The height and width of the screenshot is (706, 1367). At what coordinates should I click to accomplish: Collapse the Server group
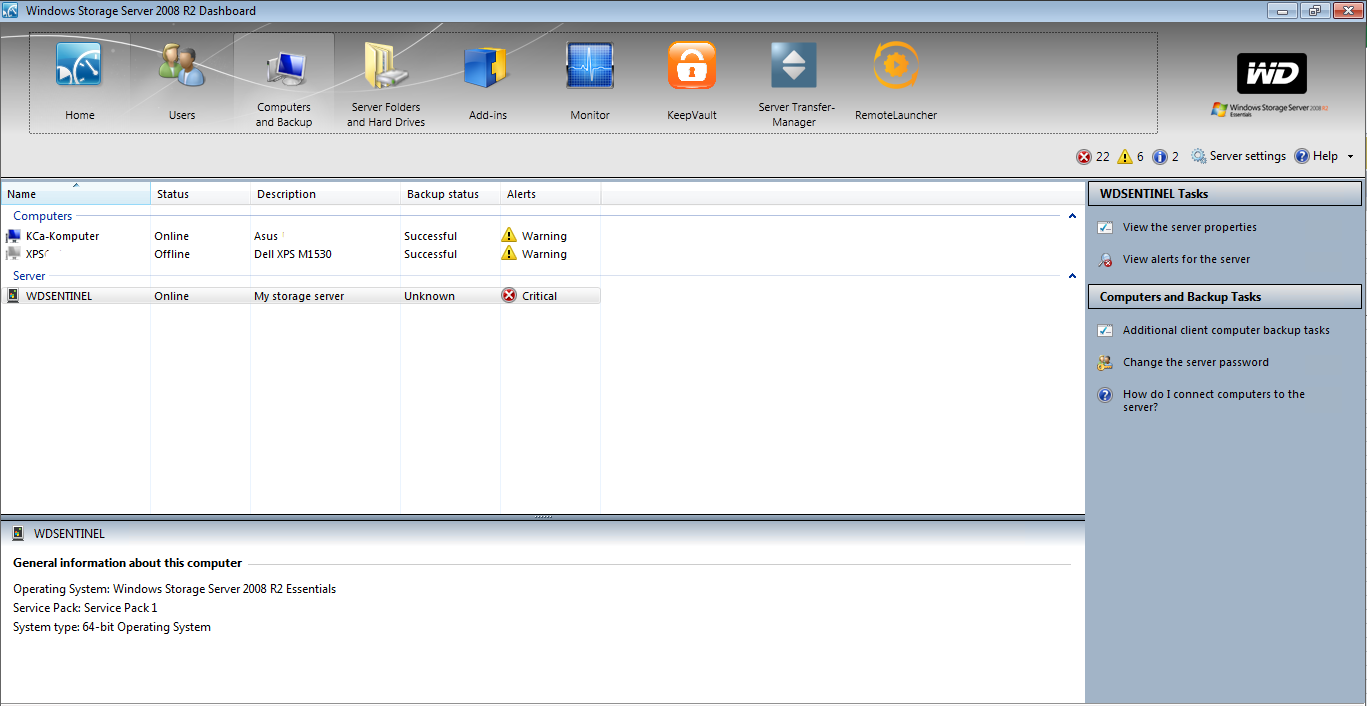1072,276
